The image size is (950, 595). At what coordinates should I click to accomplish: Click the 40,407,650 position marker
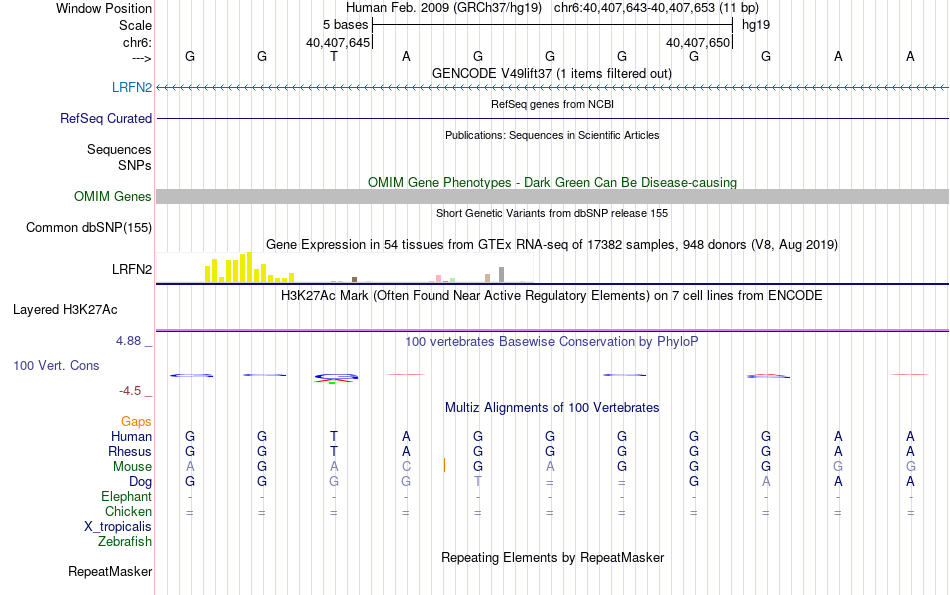[697, 42]
